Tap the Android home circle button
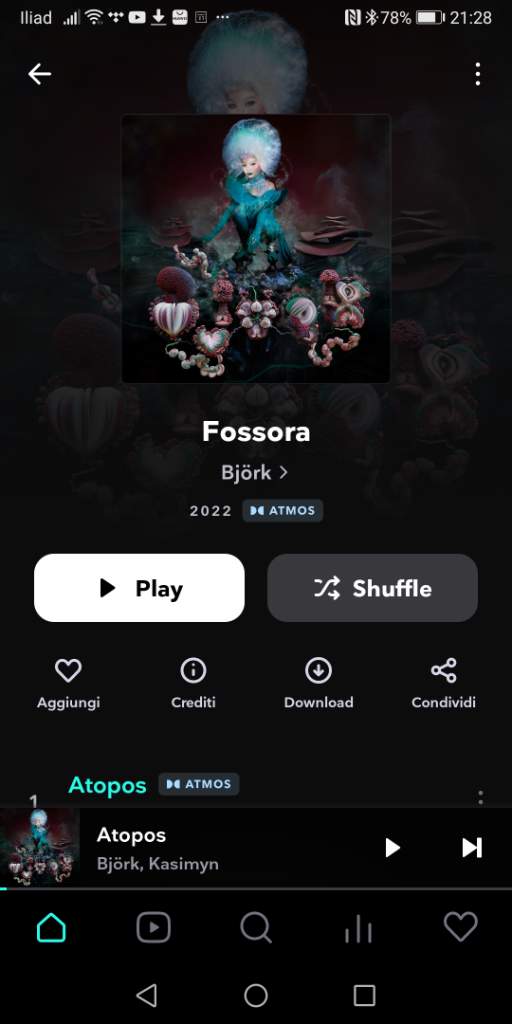Screen dimensions: 512x1024 click(256, 995)
